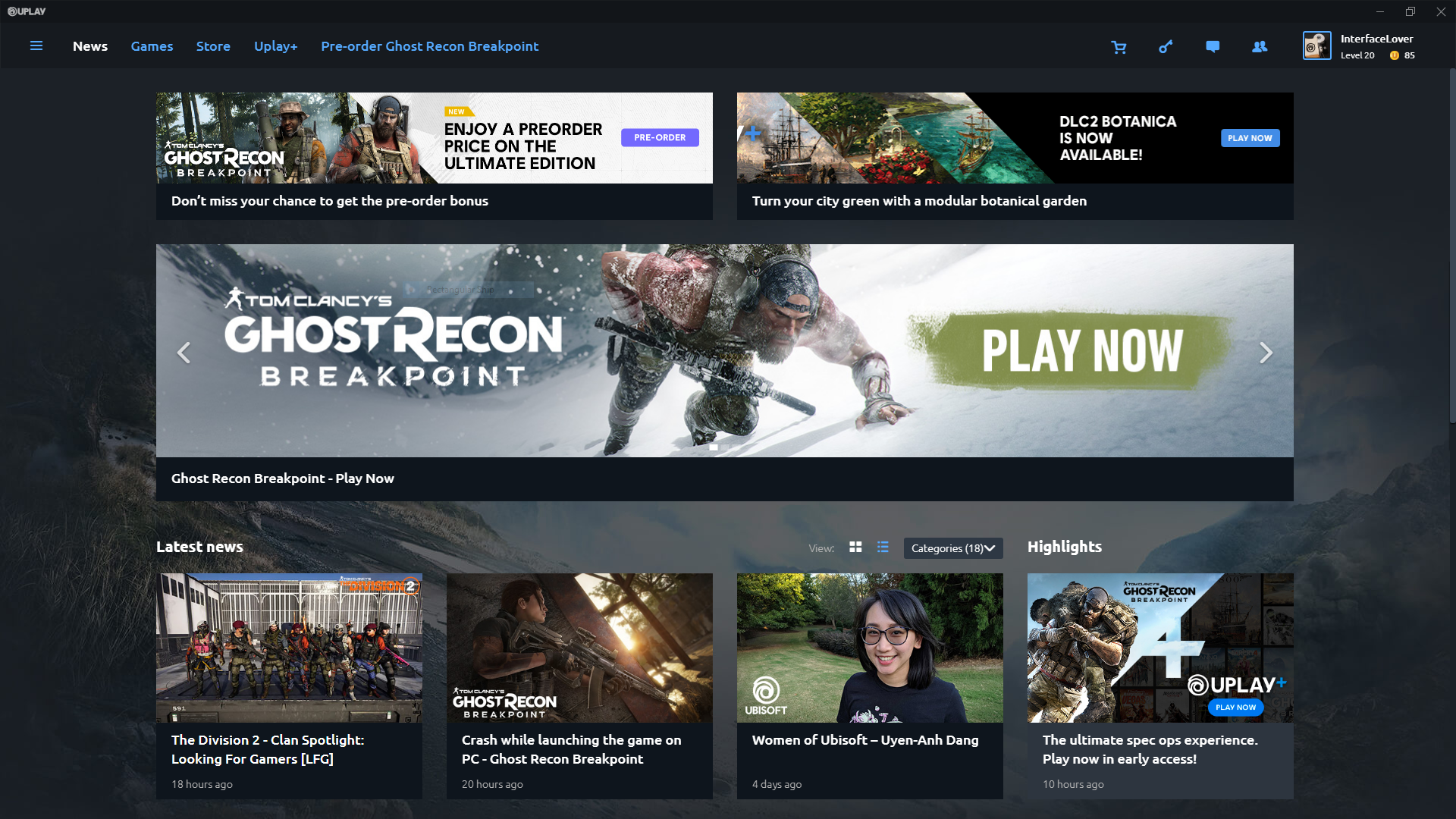Open Crash while launching game thumbnail

tap(579, 648)
